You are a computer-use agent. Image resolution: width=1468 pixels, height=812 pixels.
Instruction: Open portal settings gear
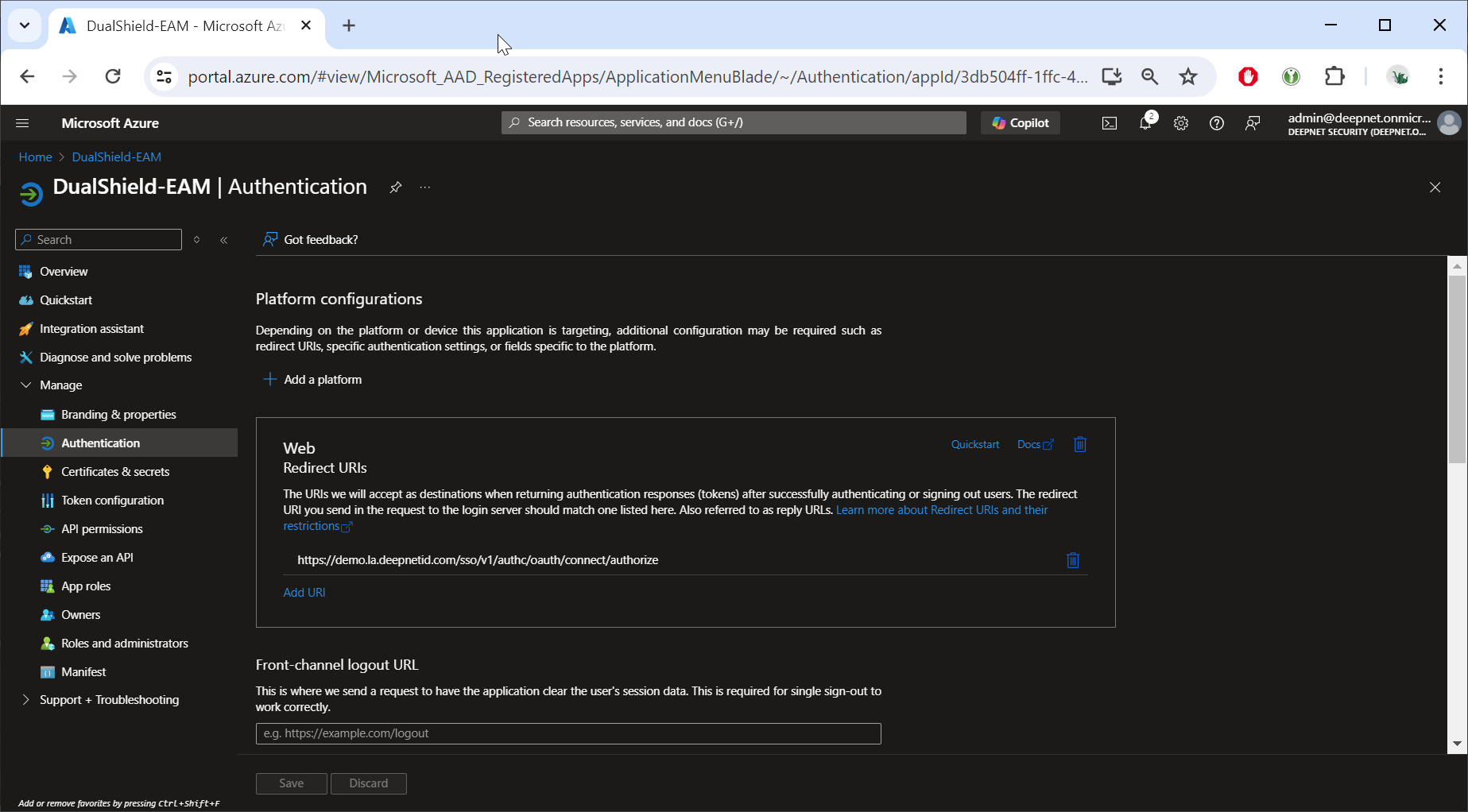[1180, 123]
